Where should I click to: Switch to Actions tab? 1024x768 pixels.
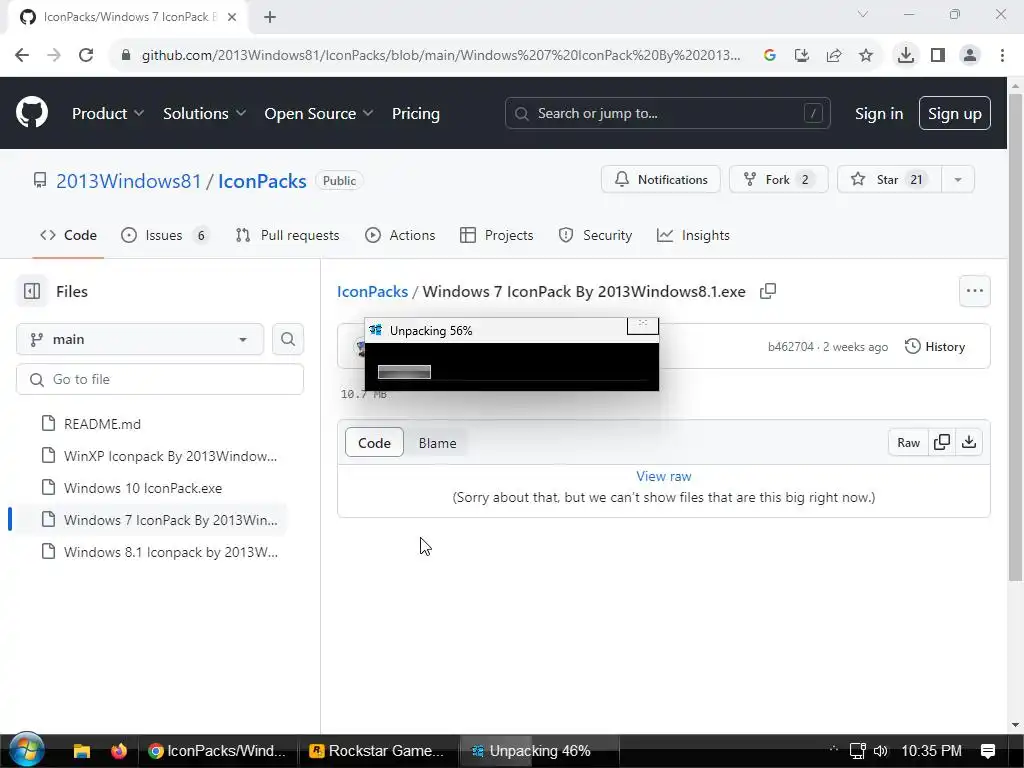(400, 236)
